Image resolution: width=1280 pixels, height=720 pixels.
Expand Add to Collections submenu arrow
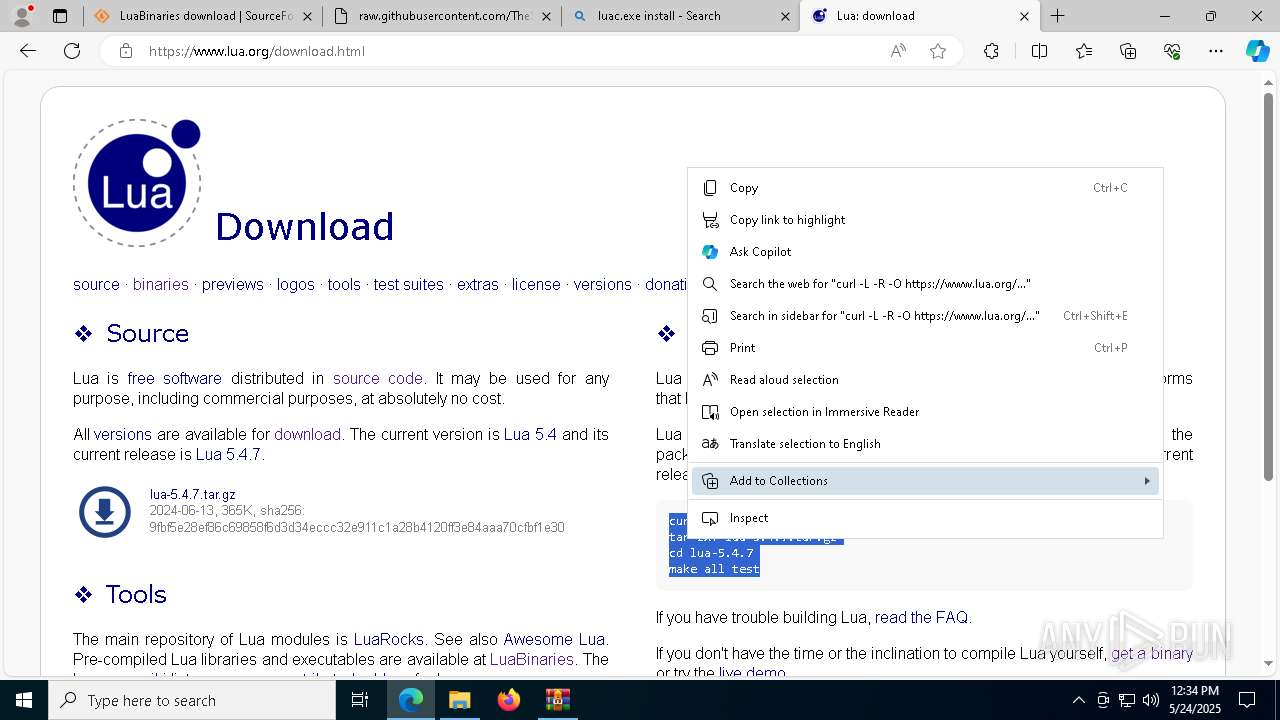1146,481
